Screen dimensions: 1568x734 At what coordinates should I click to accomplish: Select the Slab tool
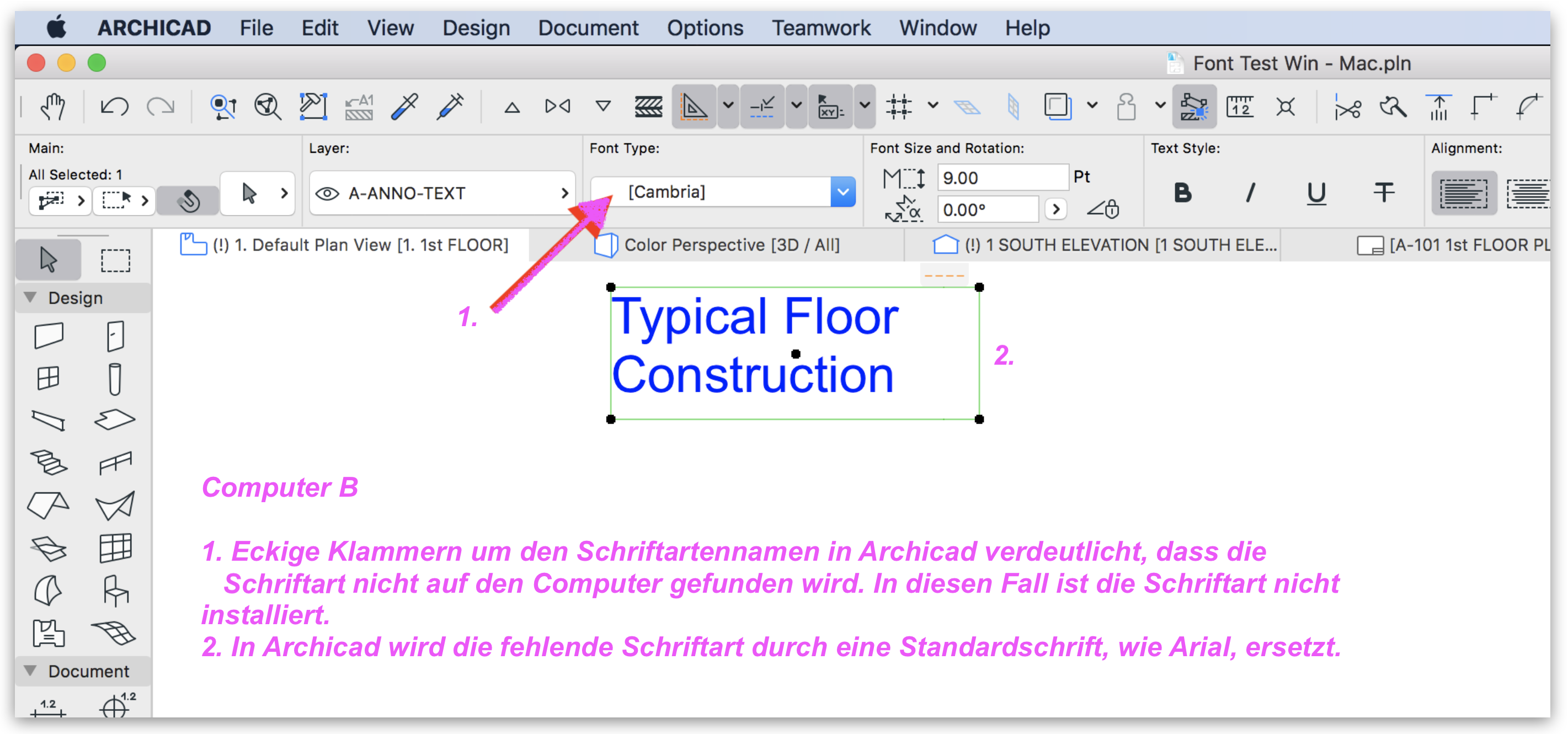115,419
